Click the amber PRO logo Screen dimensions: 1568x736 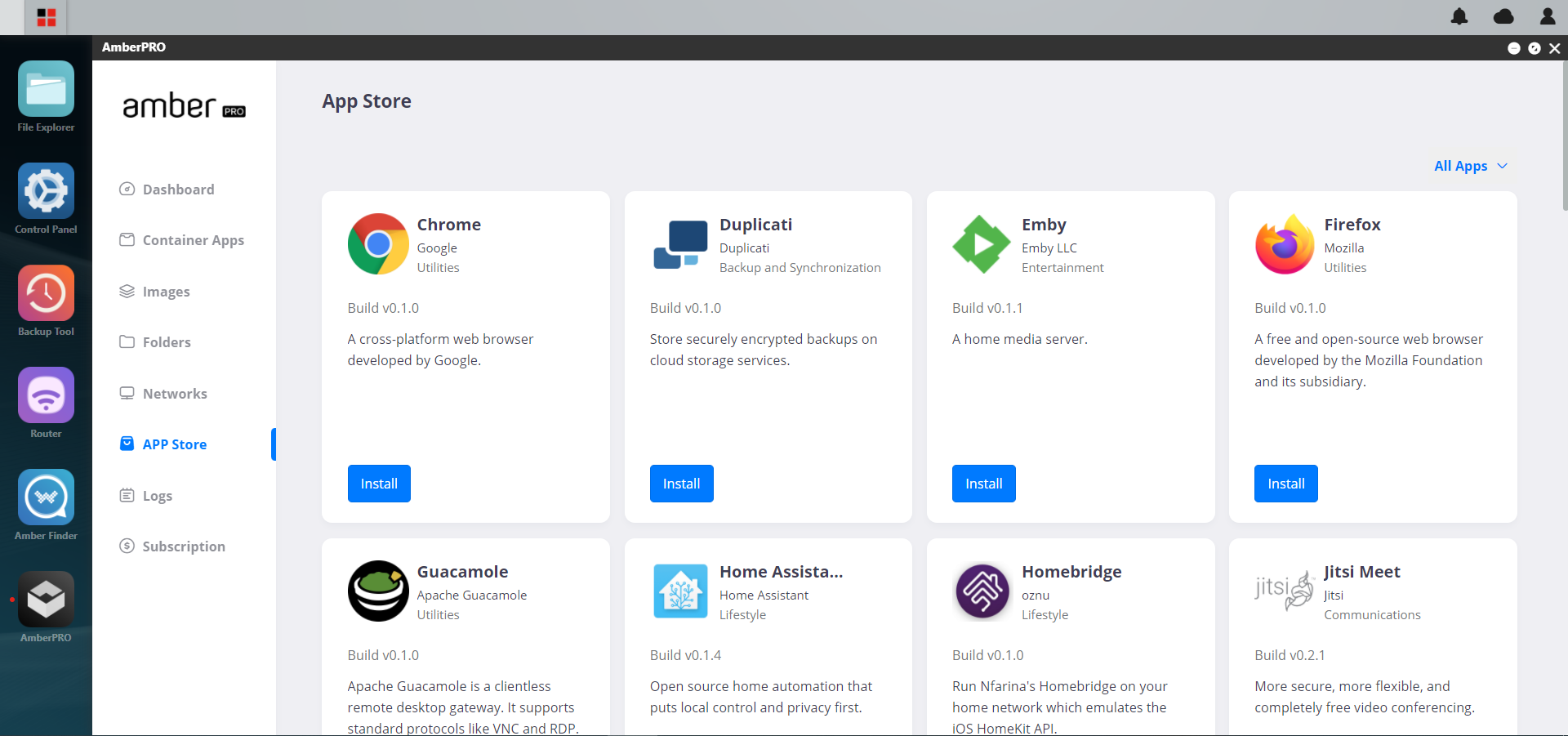[x=184, y=106]
